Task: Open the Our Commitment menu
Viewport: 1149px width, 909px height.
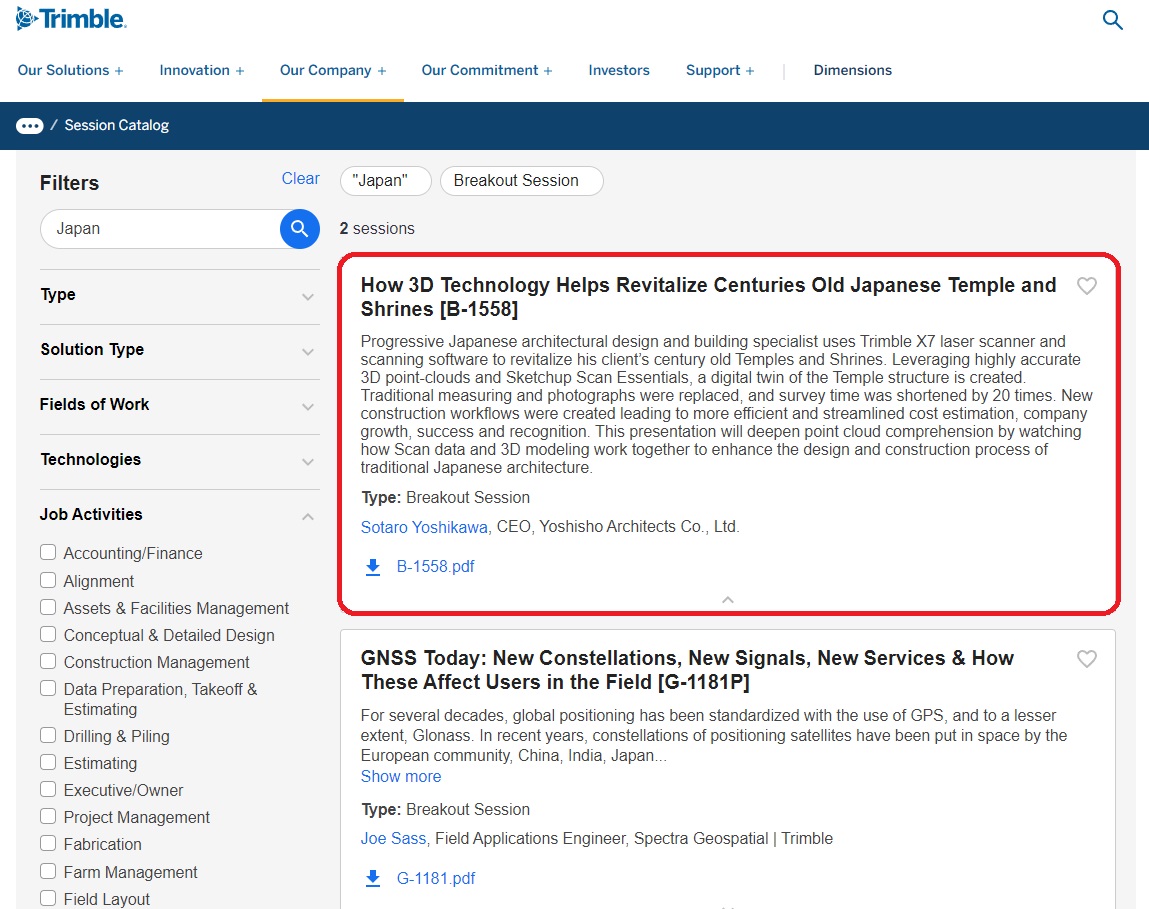Action: (487, 70)
